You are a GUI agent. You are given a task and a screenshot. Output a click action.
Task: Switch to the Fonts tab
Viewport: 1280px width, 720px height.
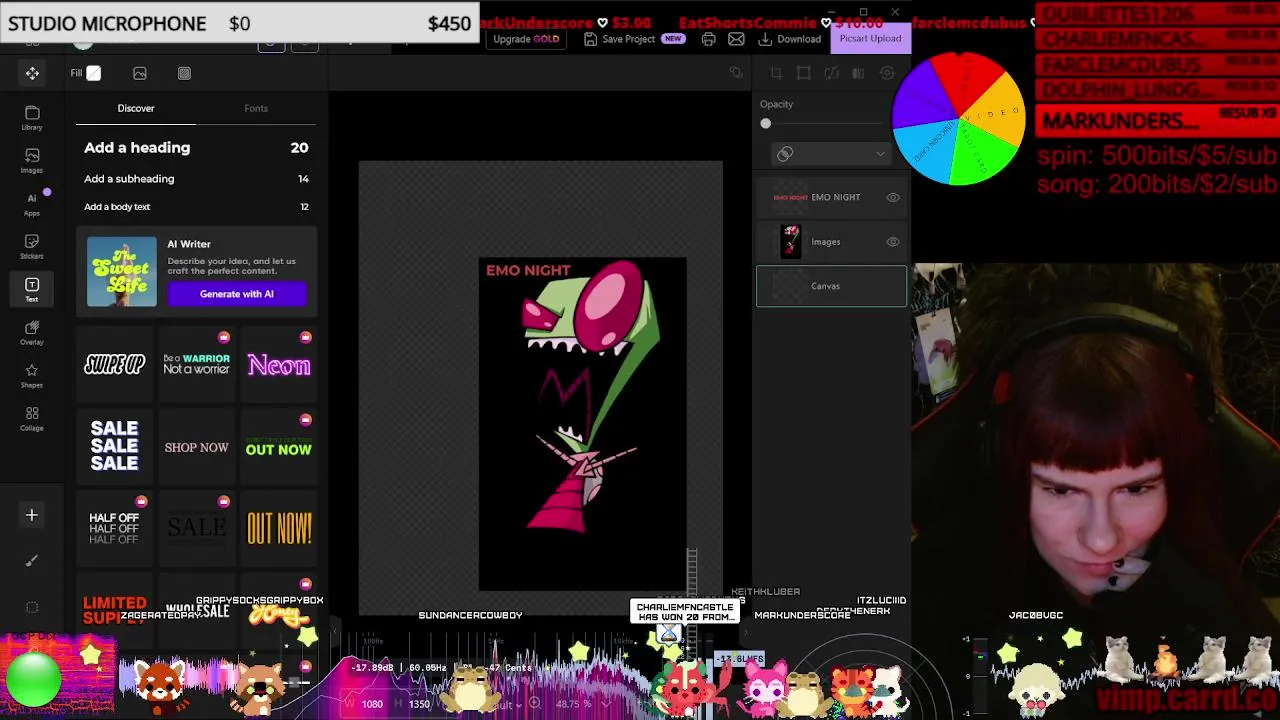(x=256, y=108)
